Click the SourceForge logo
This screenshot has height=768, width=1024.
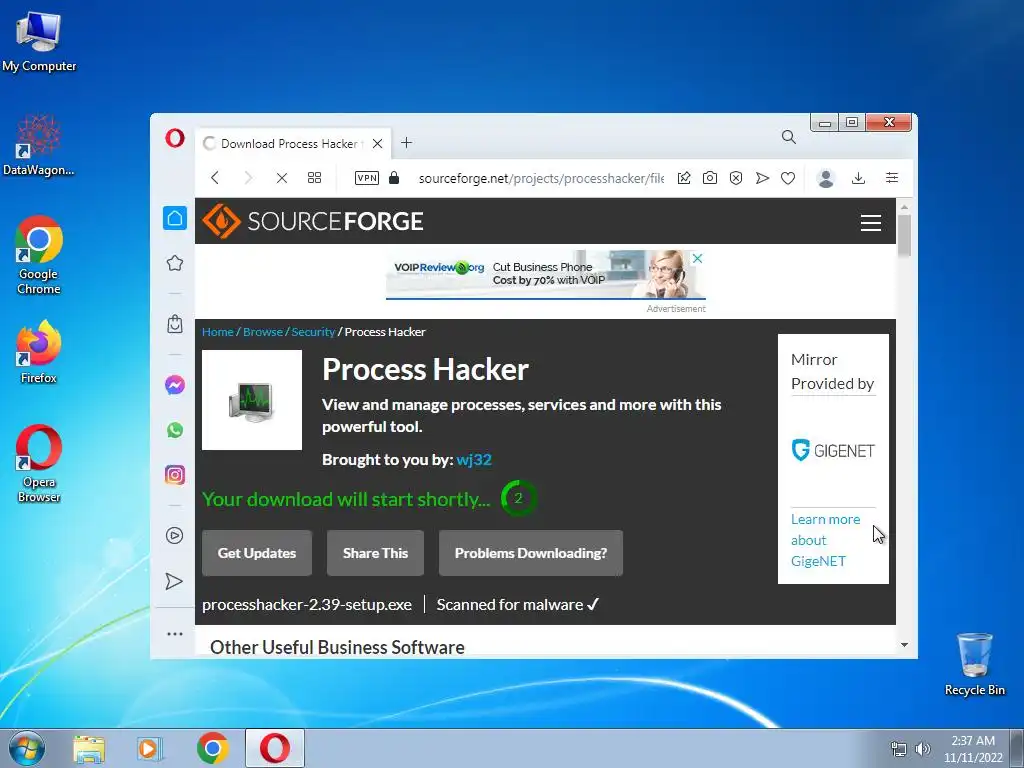[x=313, y=221]
